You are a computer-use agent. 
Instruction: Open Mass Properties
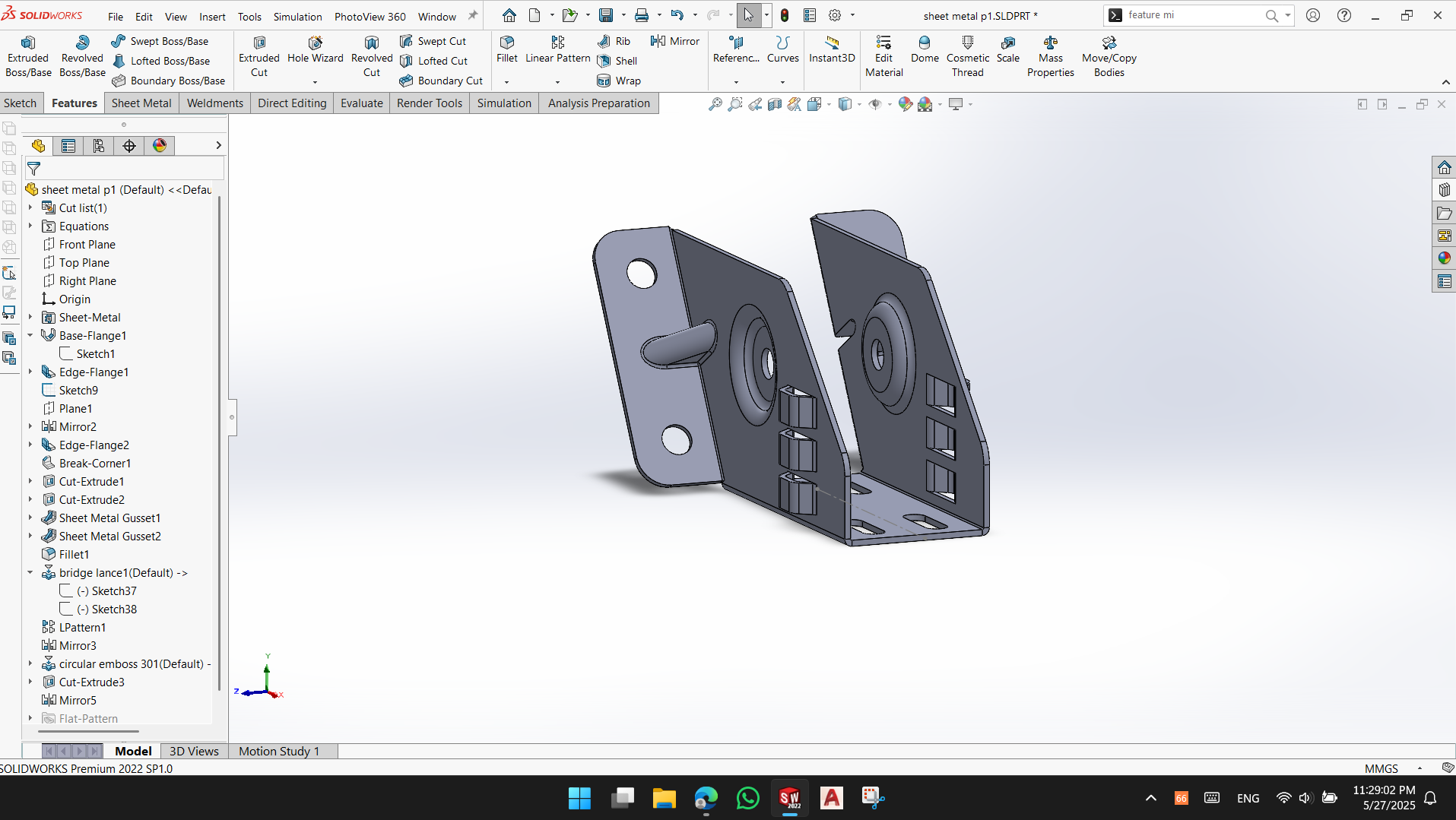[x=1051, y=56]
